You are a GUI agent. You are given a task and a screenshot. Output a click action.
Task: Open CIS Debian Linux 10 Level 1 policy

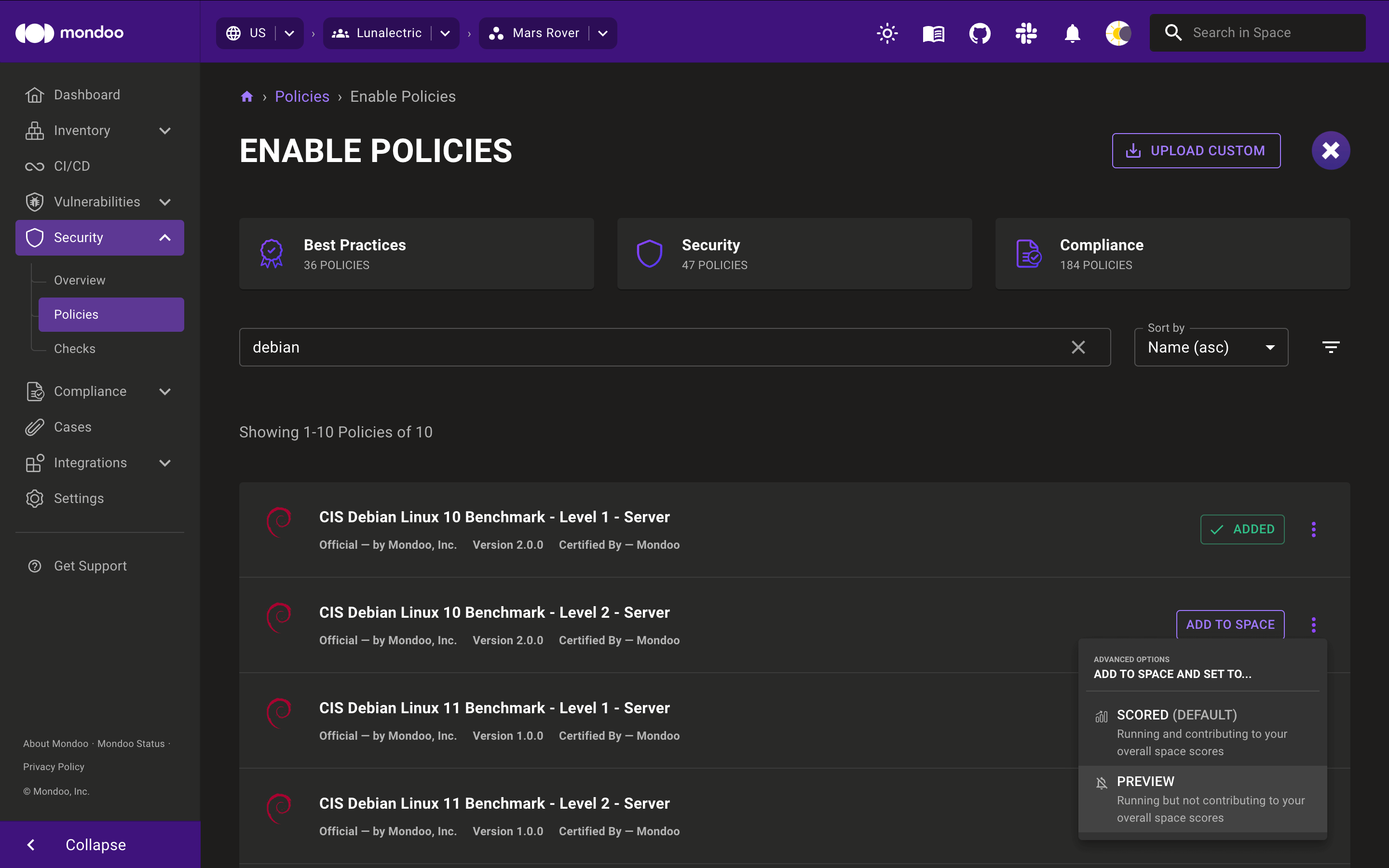(494, 517)
